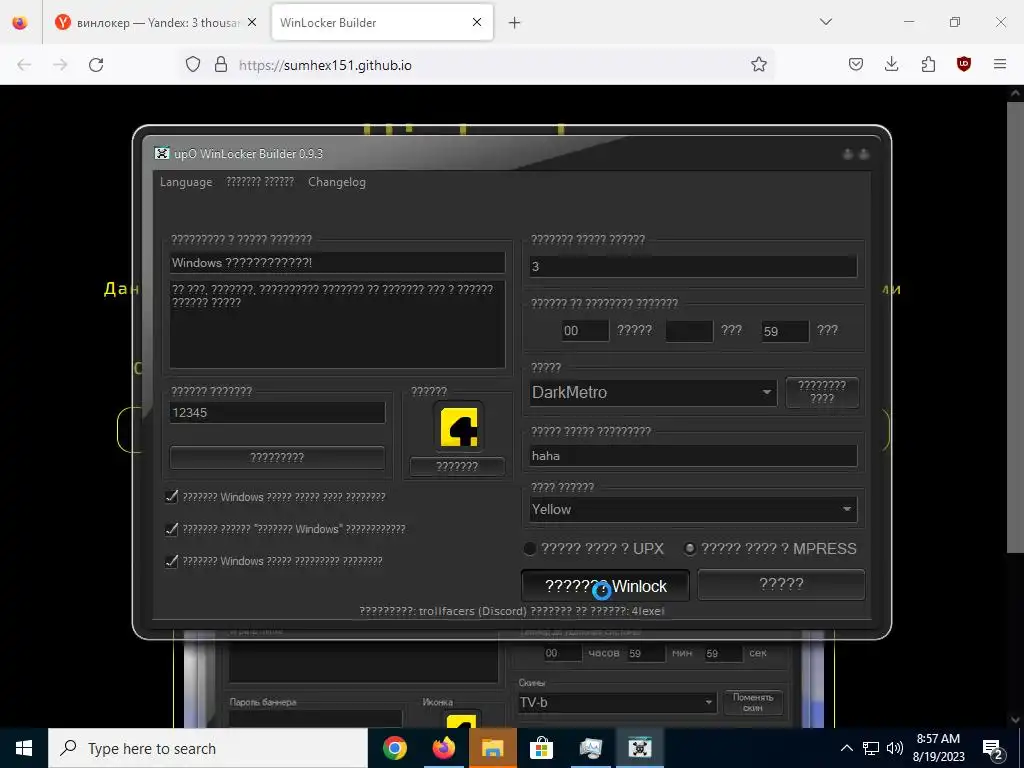Viewport: 1024px width, 768px height.
Task: Click the Type here to search box
Action: point(208,748)
